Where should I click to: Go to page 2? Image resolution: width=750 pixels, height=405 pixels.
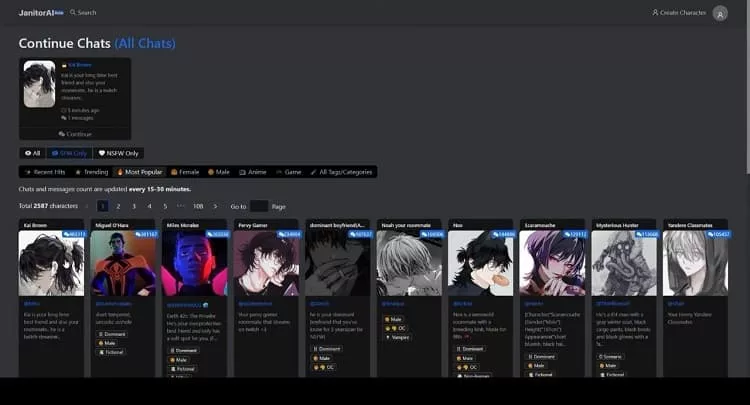click(118, 207)
